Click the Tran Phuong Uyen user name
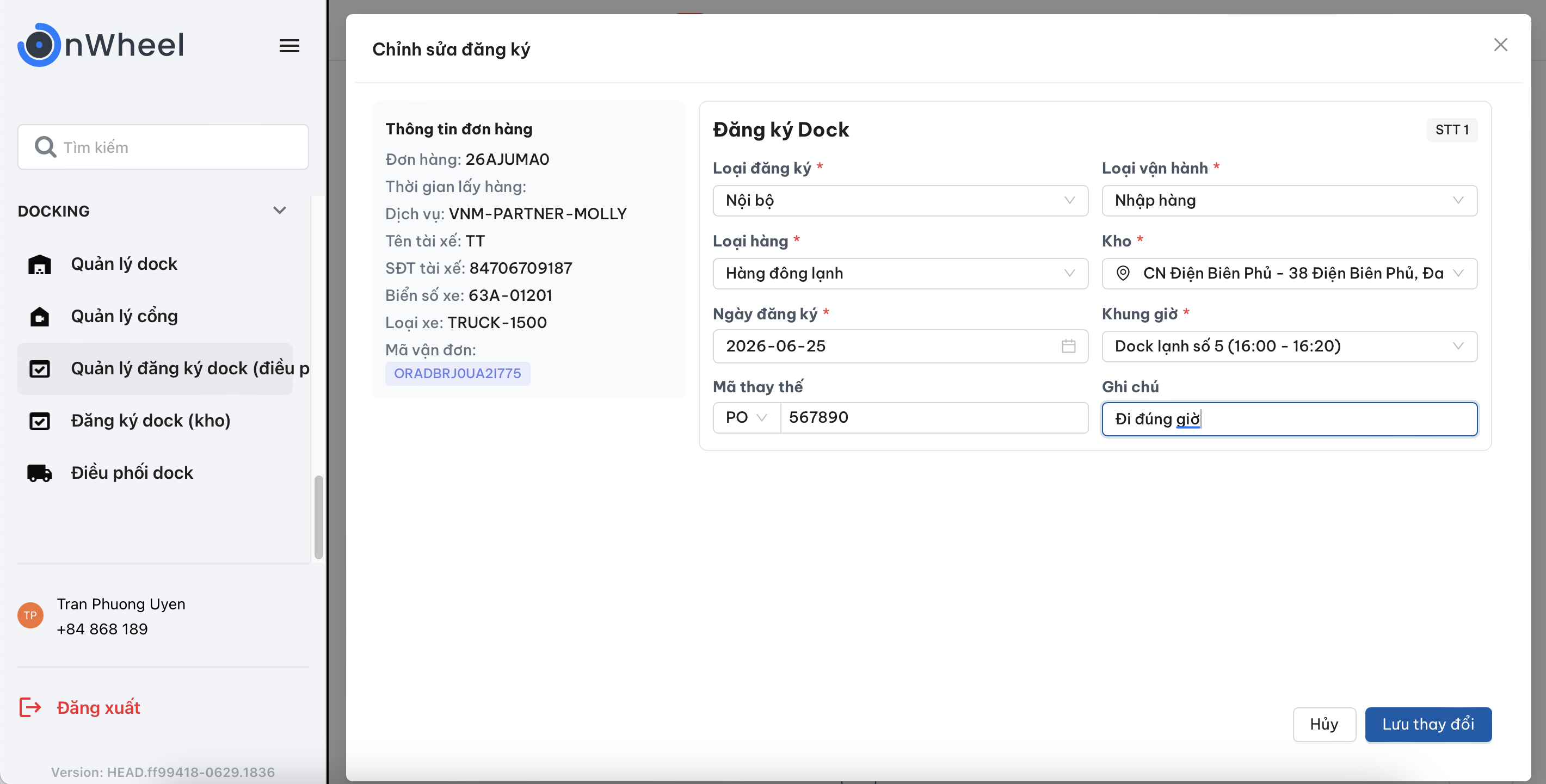 121,604
